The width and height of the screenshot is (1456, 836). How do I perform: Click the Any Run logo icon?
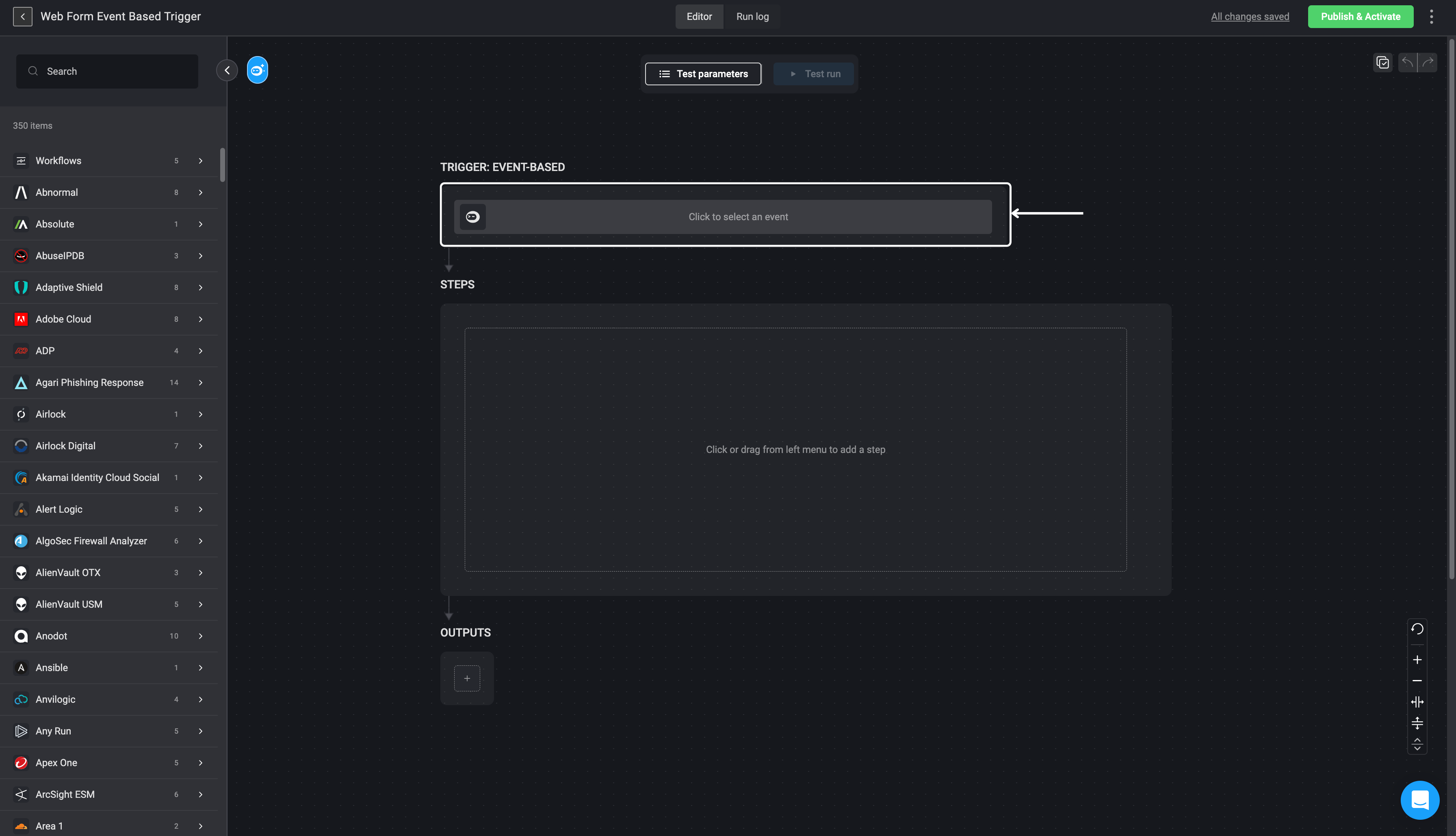click(21, 731)
